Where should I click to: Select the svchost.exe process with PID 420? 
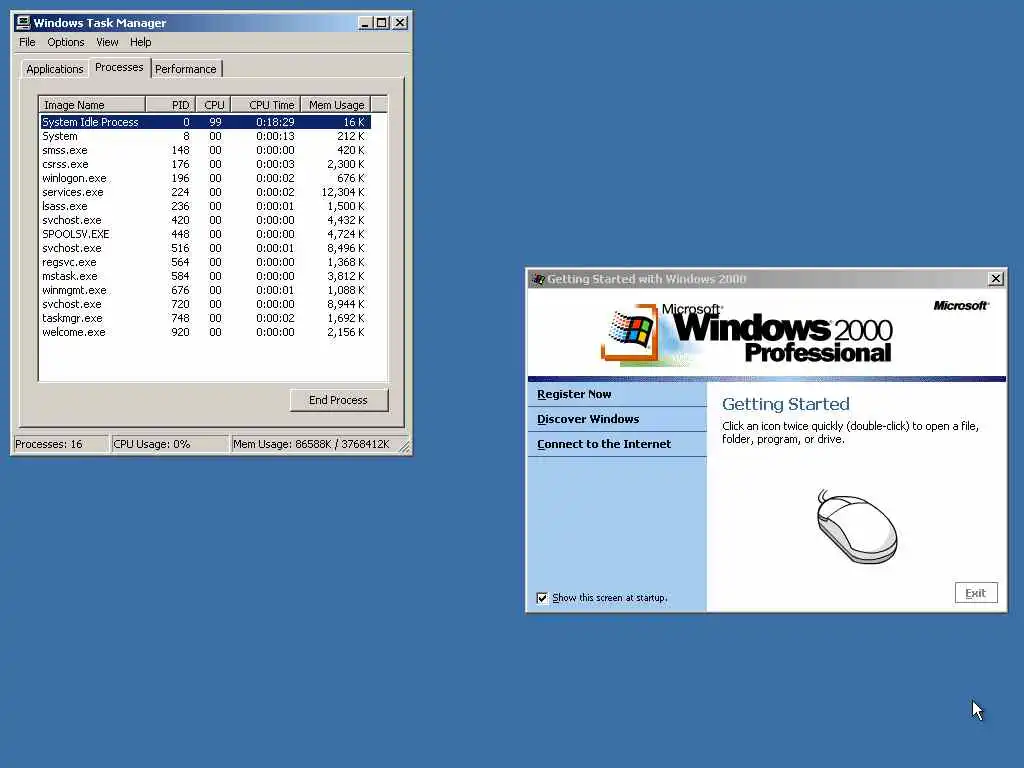point(205,220)
